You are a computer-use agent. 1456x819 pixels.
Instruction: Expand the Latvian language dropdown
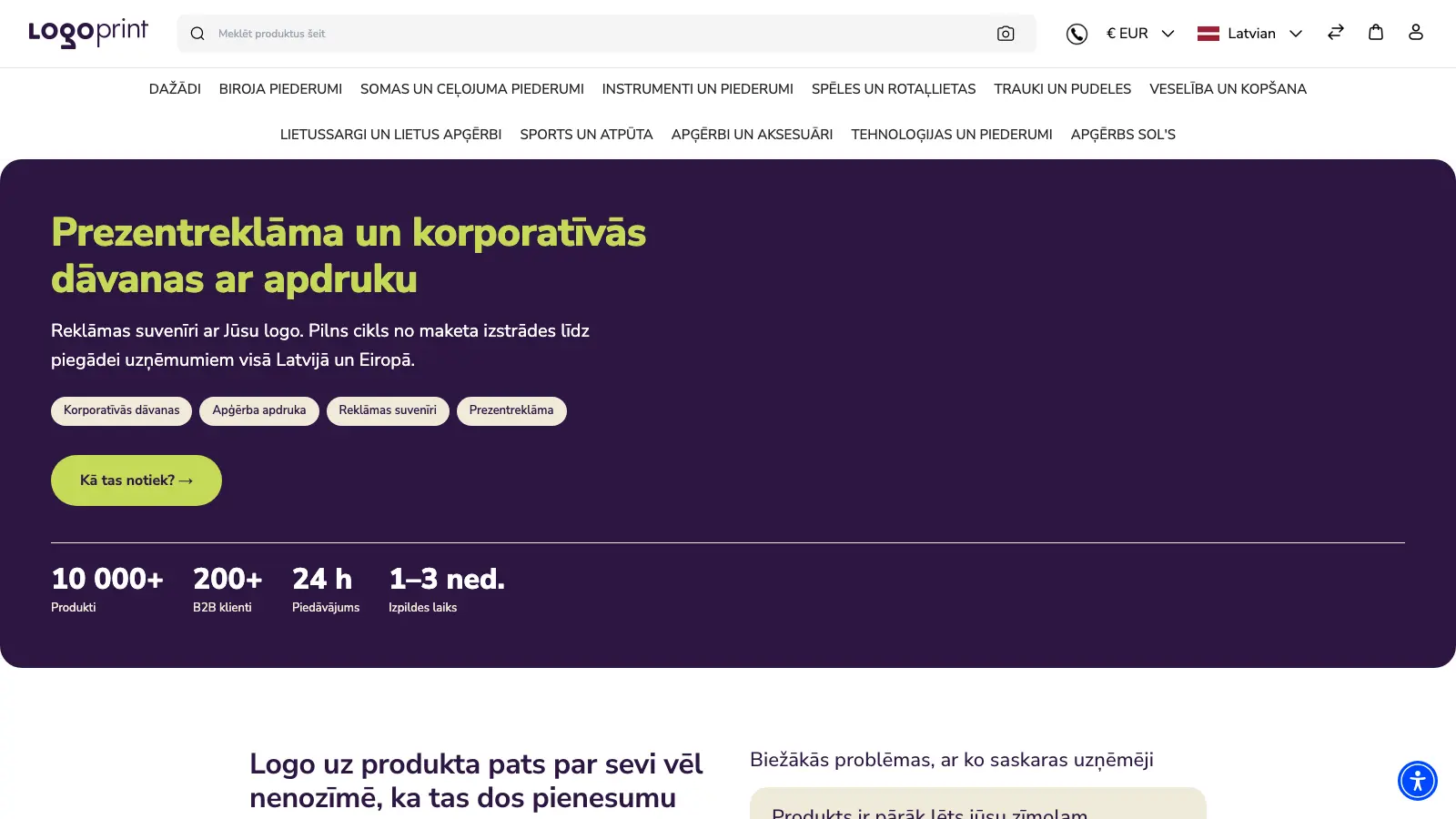(x=1250, y=34)
